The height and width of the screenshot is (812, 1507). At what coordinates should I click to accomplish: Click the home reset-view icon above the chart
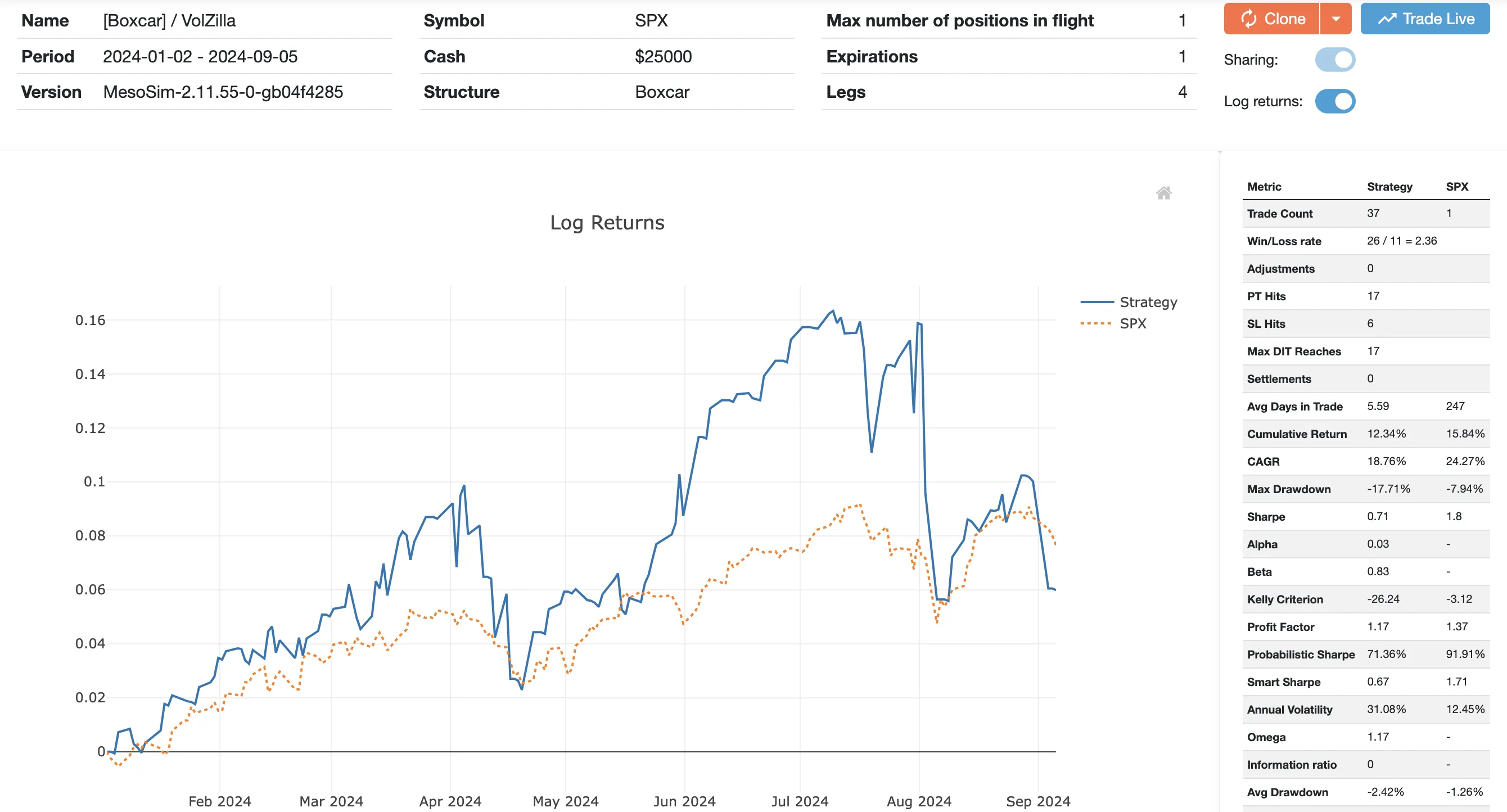point(1164,193)
